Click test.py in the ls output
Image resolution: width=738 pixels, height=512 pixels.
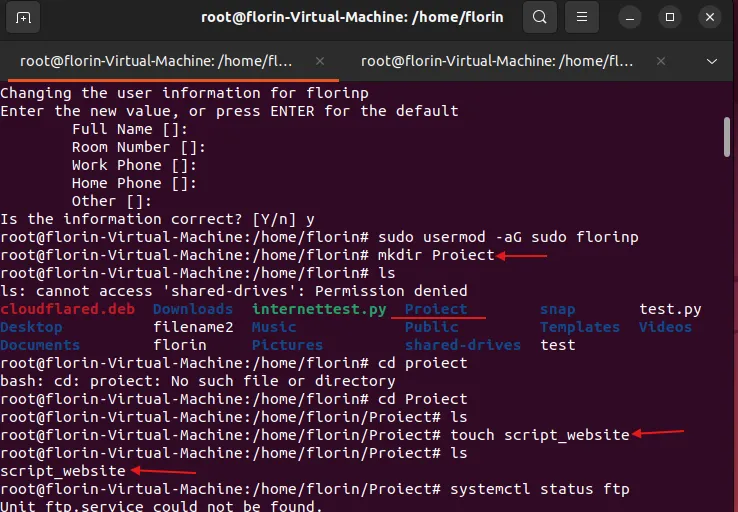670,309
